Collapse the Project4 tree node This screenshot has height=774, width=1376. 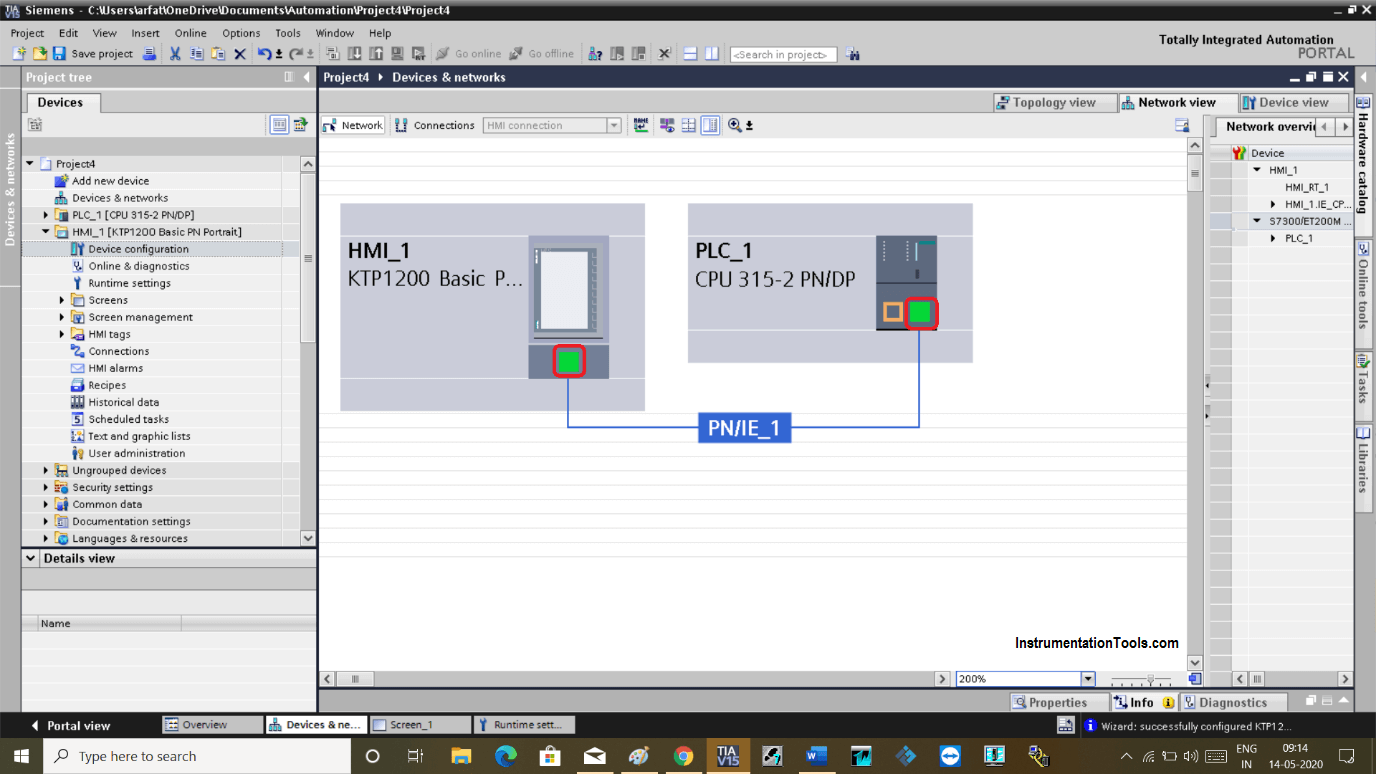[30, 163]
